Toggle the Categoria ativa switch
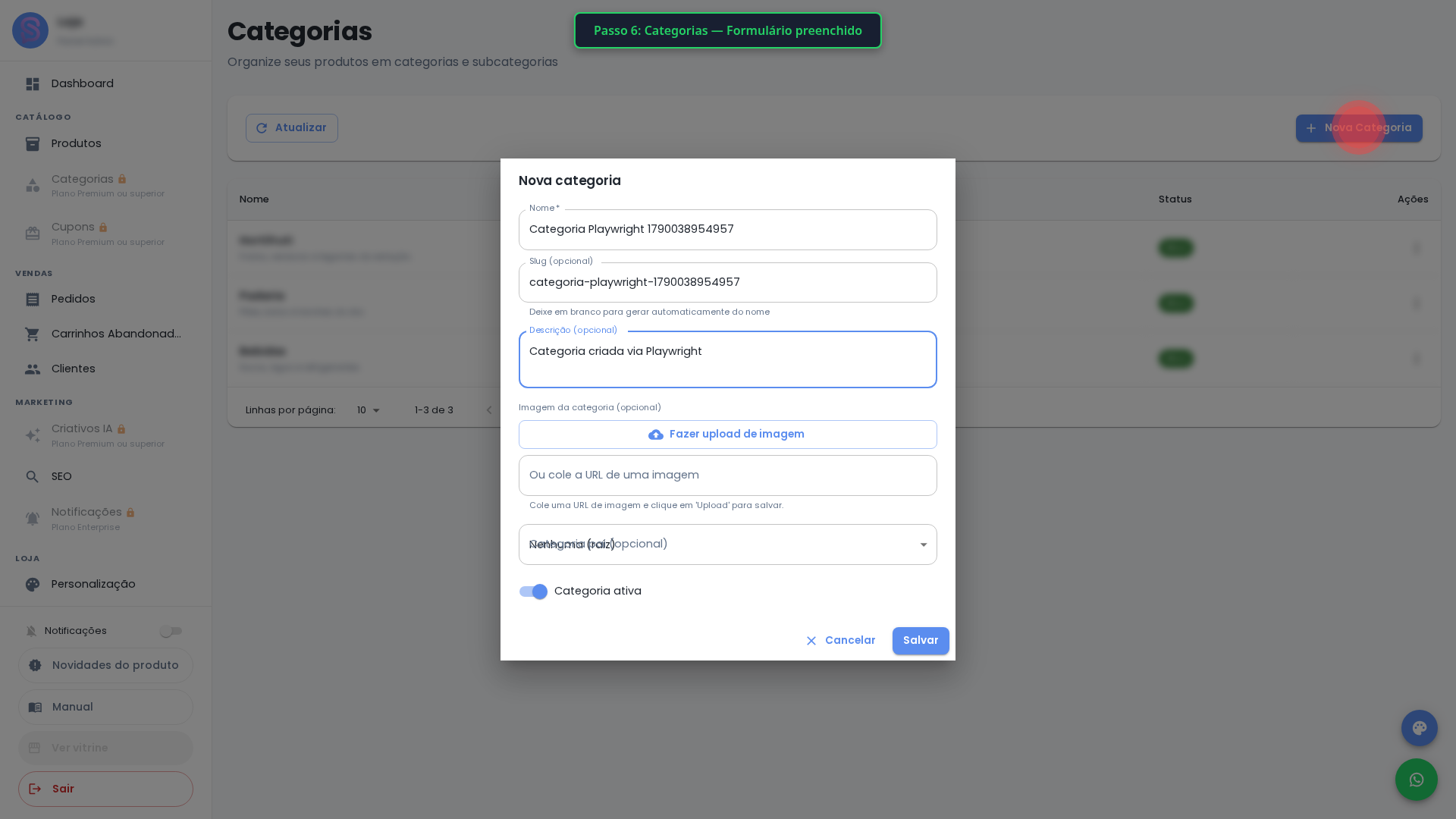 click(533, 591)
